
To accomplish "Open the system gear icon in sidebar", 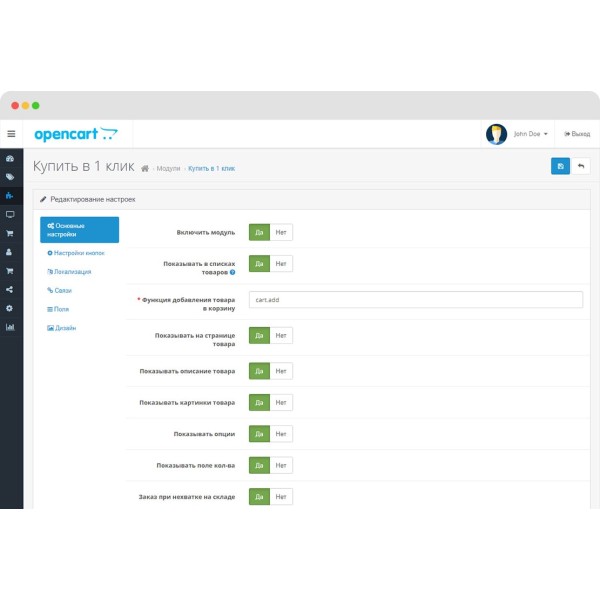I will 10,308.
